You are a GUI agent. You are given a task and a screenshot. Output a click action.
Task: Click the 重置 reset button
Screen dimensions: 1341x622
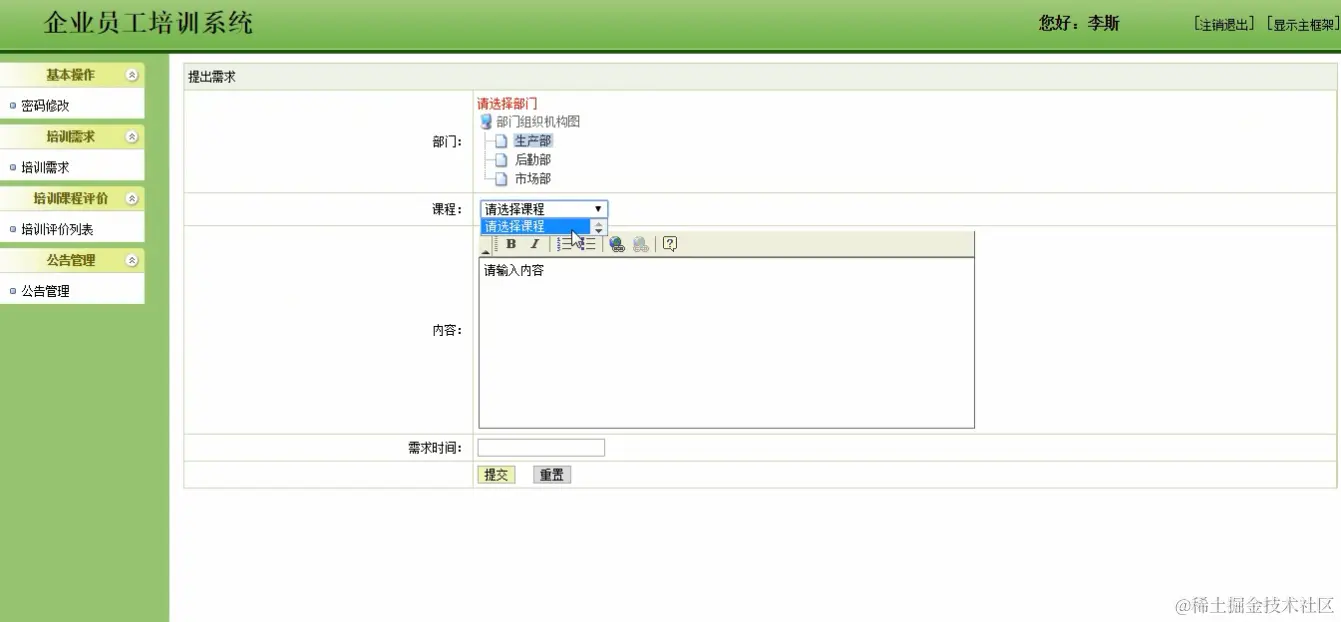tap(552, 475)
